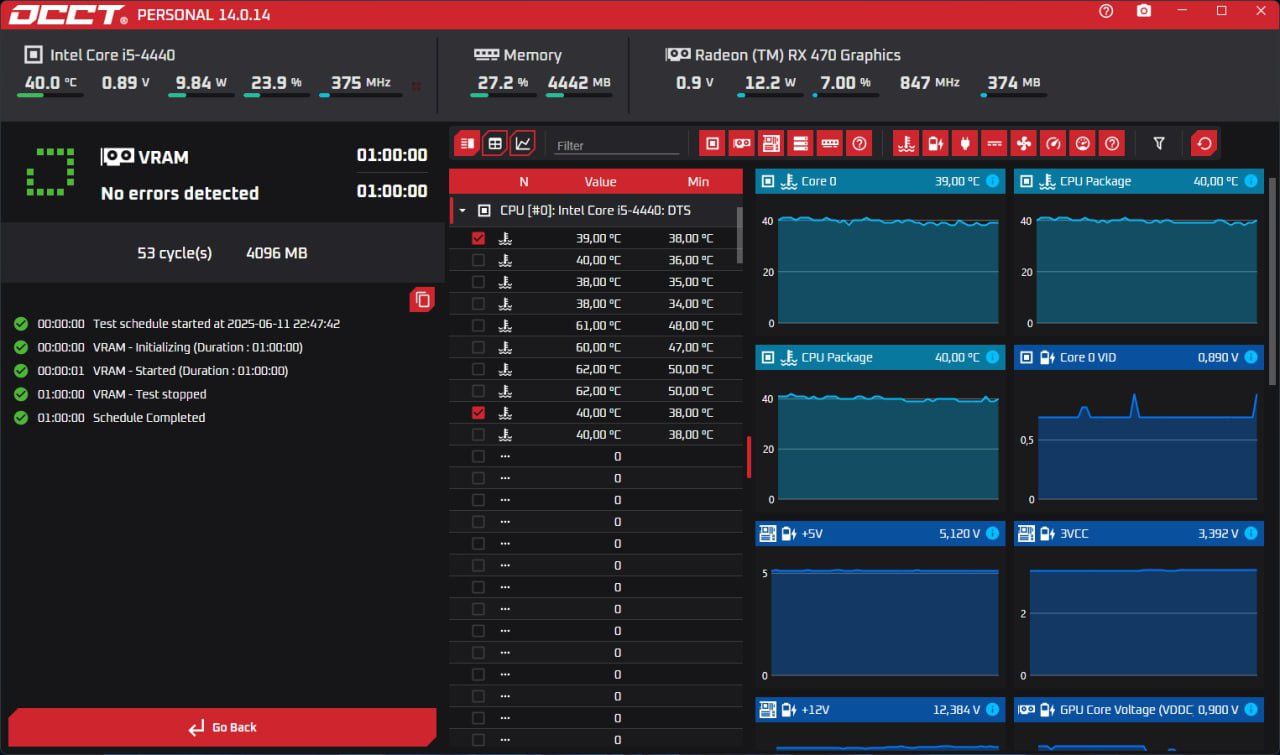1280x755 pixels.
Task: Copy the test log to clipboard
Action: [x=422, y=299]
